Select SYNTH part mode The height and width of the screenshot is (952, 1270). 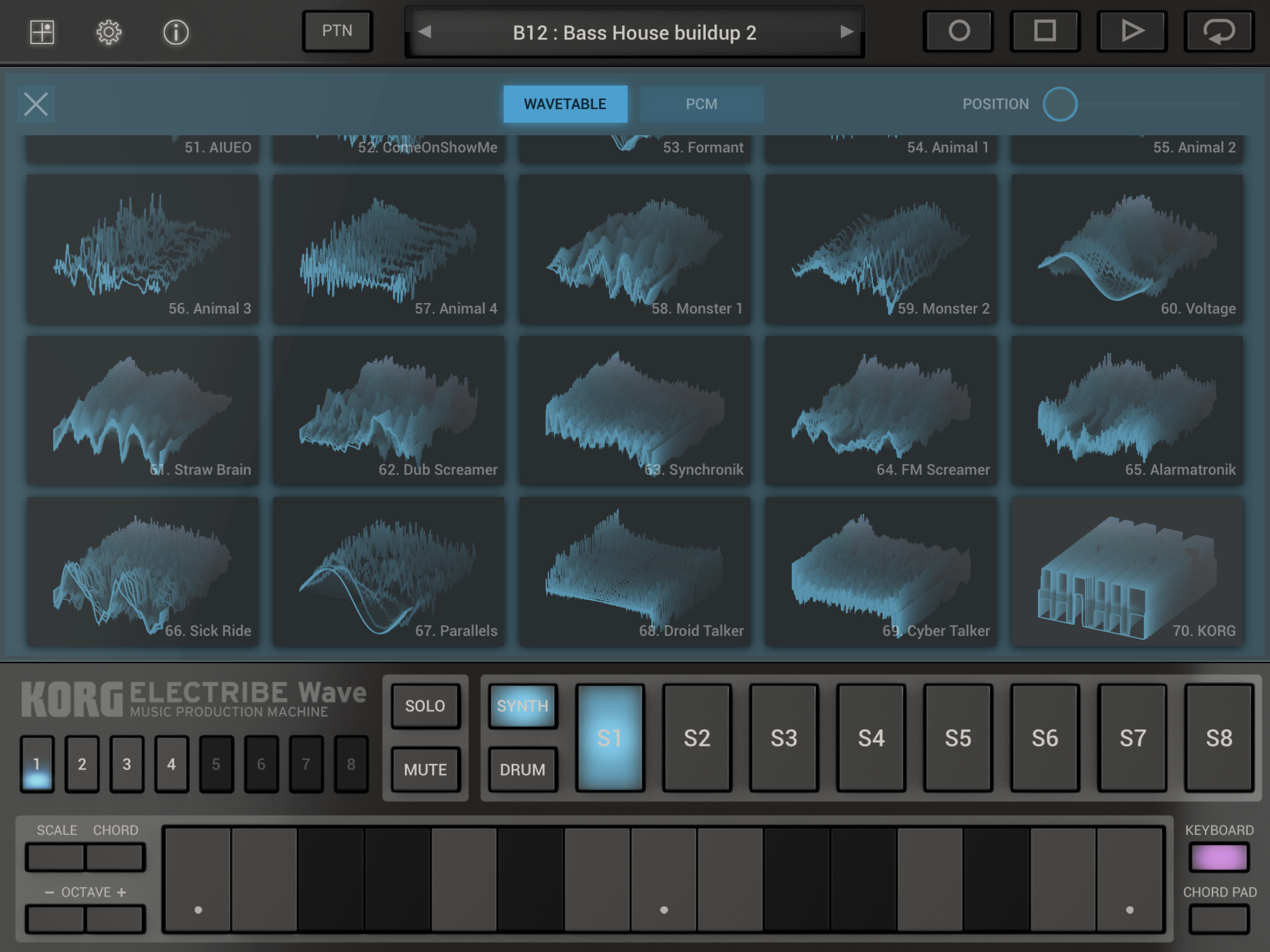click(523, 706)
